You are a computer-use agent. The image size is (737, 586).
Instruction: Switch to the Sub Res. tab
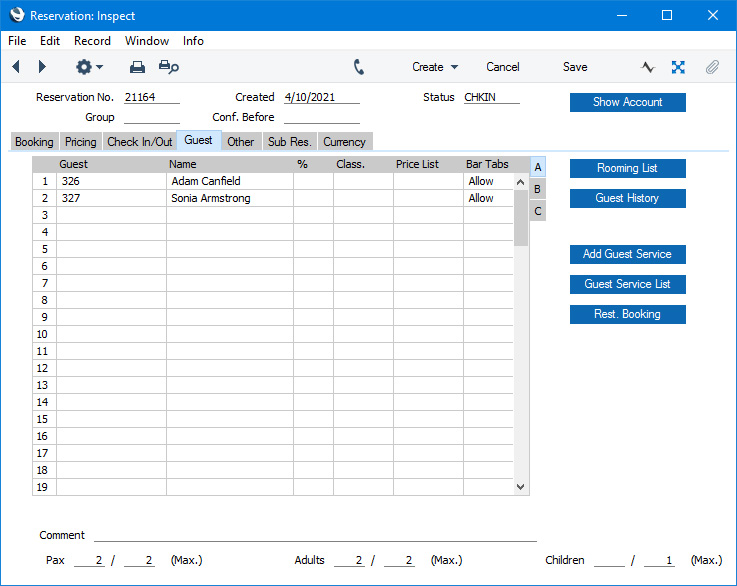click(290, 141)
